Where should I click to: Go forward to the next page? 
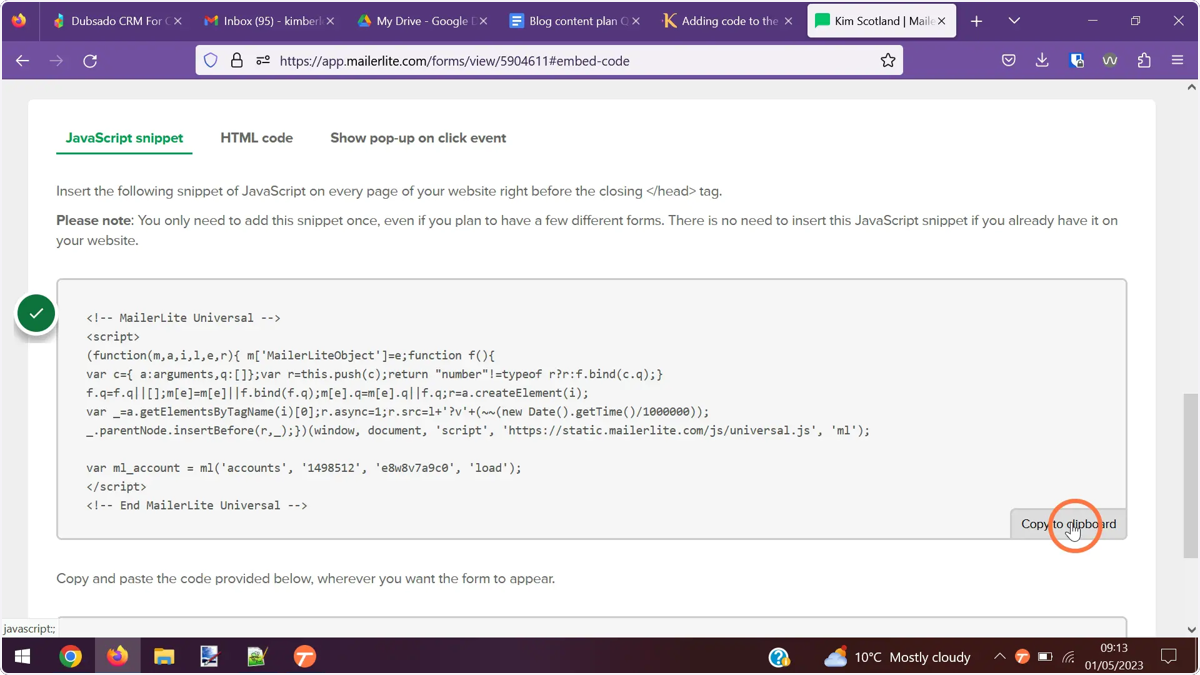tap(57, 61)
